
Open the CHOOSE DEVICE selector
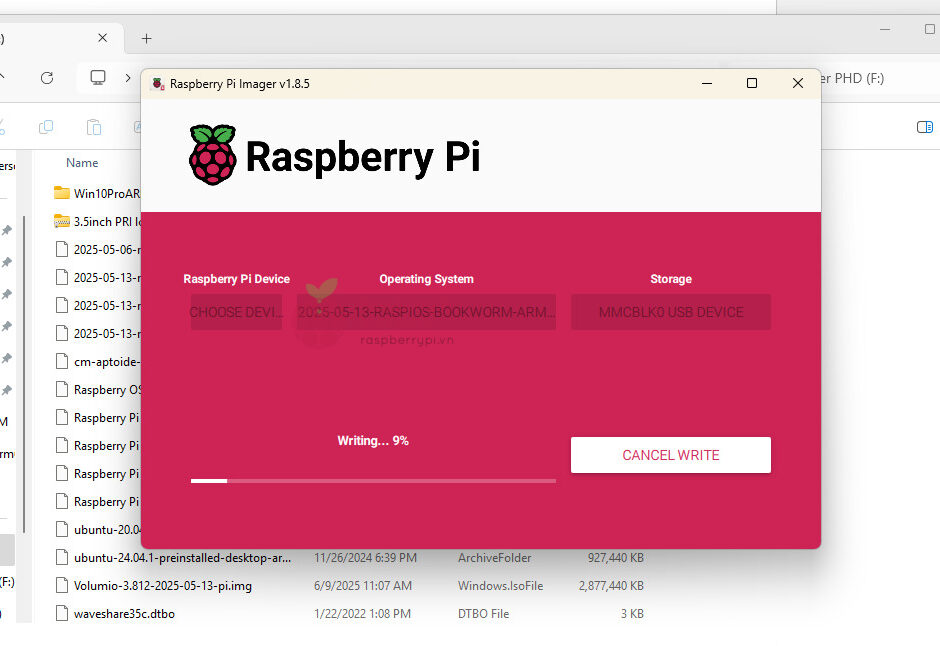pos(236,312)
